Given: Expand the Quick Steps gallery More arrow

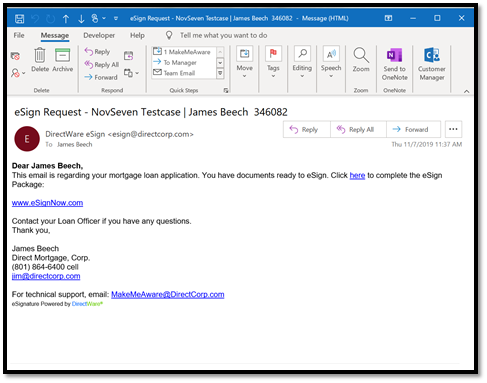Looking at the screenshot, I should pos(220,73).
